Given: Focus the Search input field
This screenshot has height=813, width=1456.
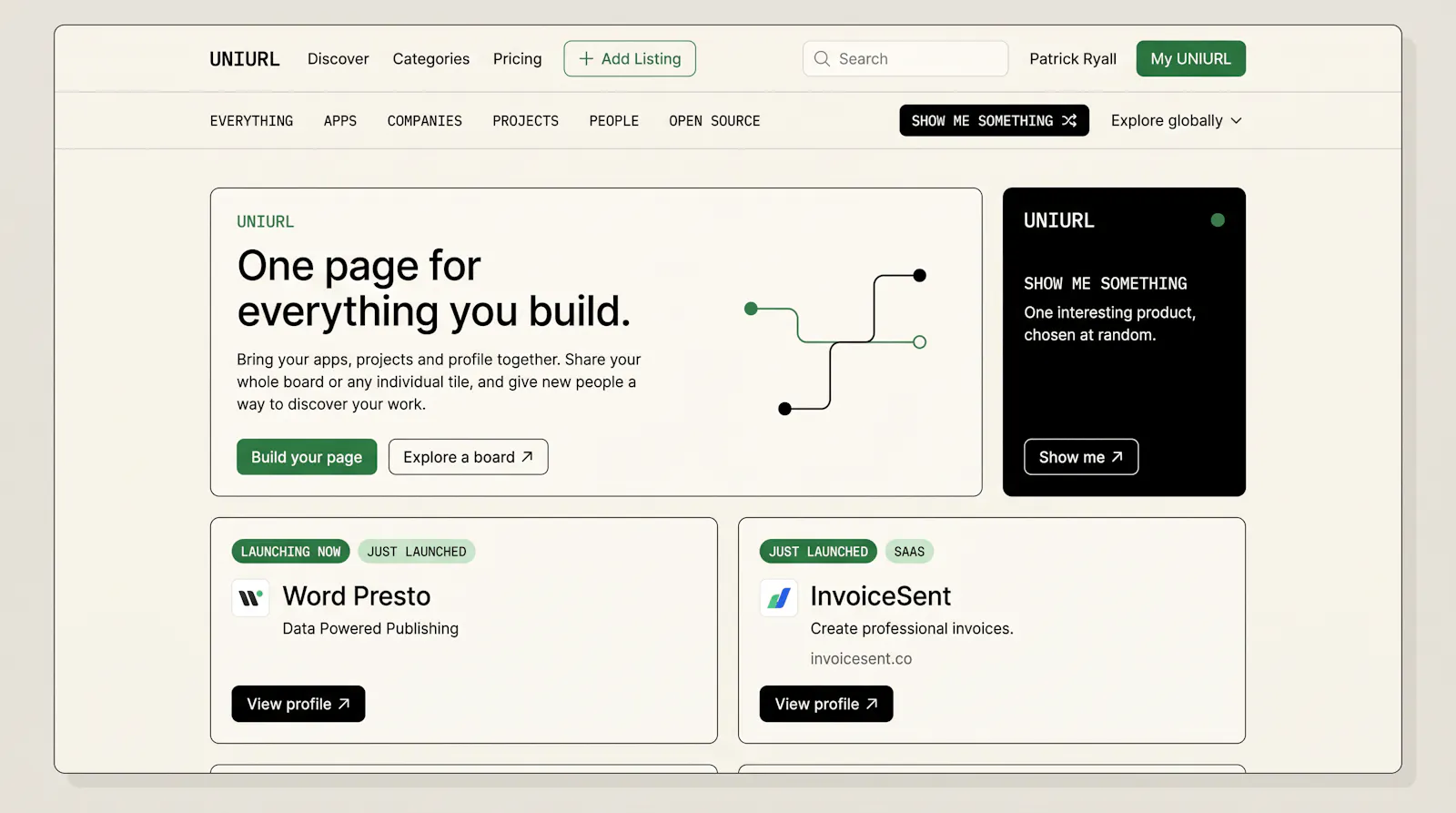Looking at the screenshot, I should [905, 58].
